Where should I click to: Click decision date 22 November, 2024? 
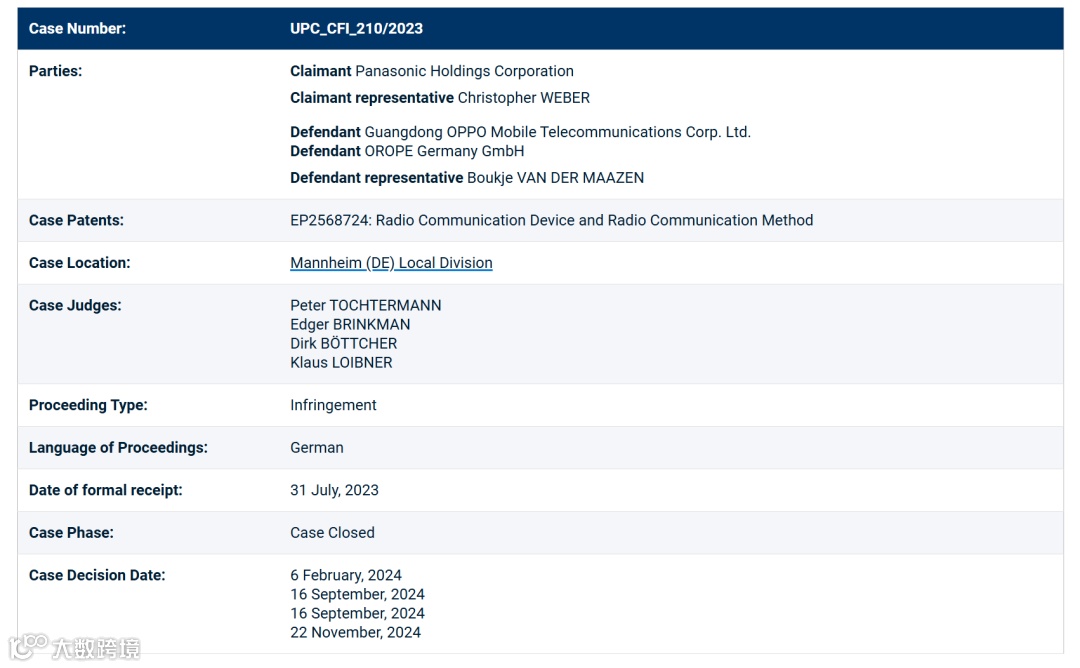click(x=355, y=632)
